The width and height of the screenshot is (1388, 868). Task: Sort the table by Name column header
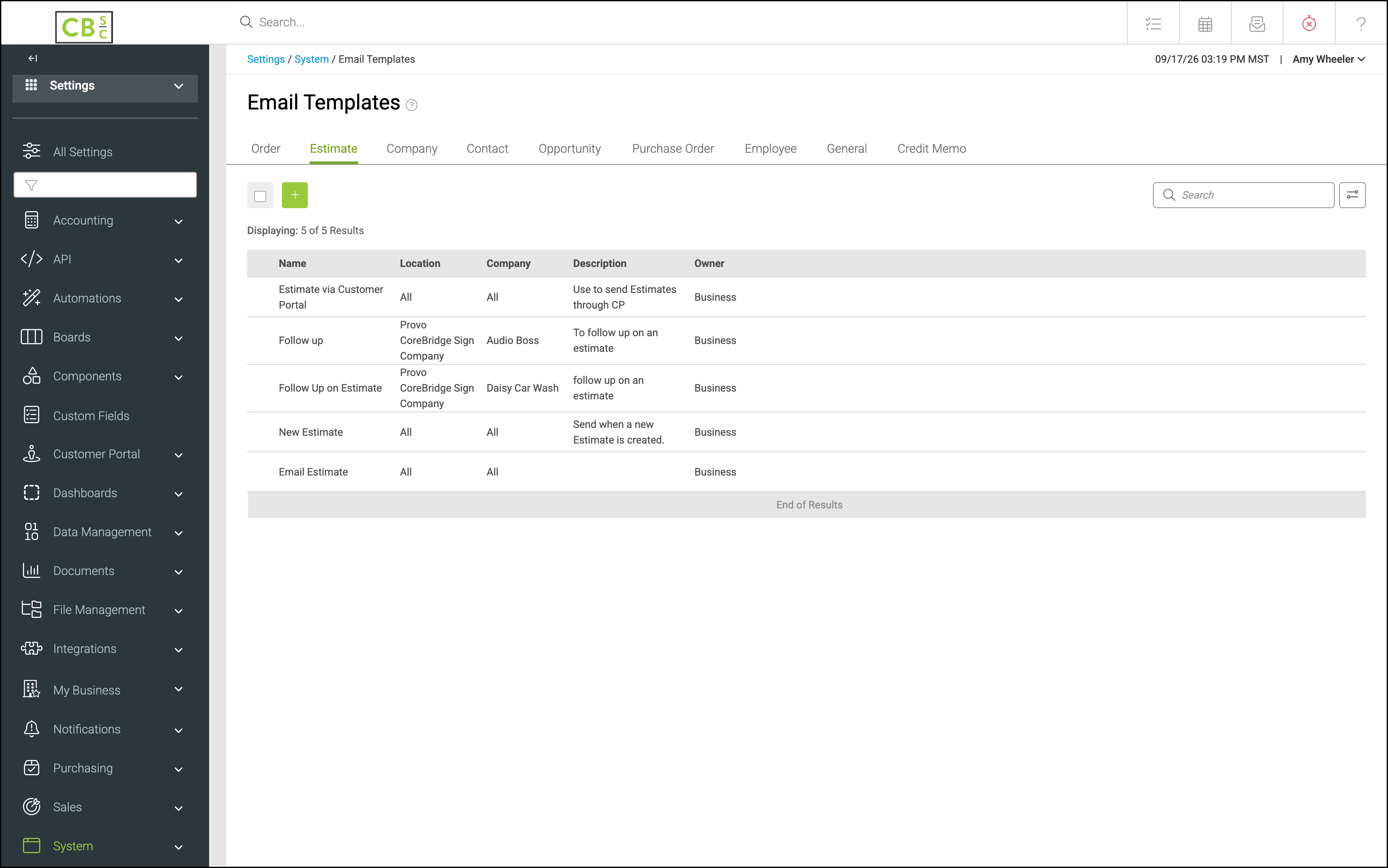292,264
